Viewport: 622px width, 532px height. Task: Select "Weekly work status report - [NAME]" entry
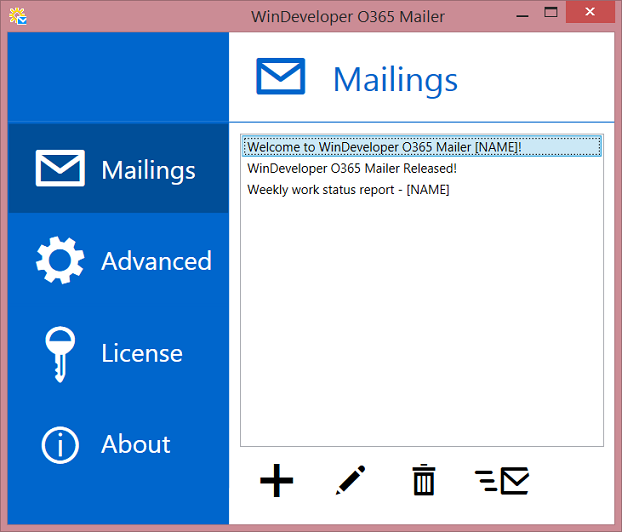[348, 189]
